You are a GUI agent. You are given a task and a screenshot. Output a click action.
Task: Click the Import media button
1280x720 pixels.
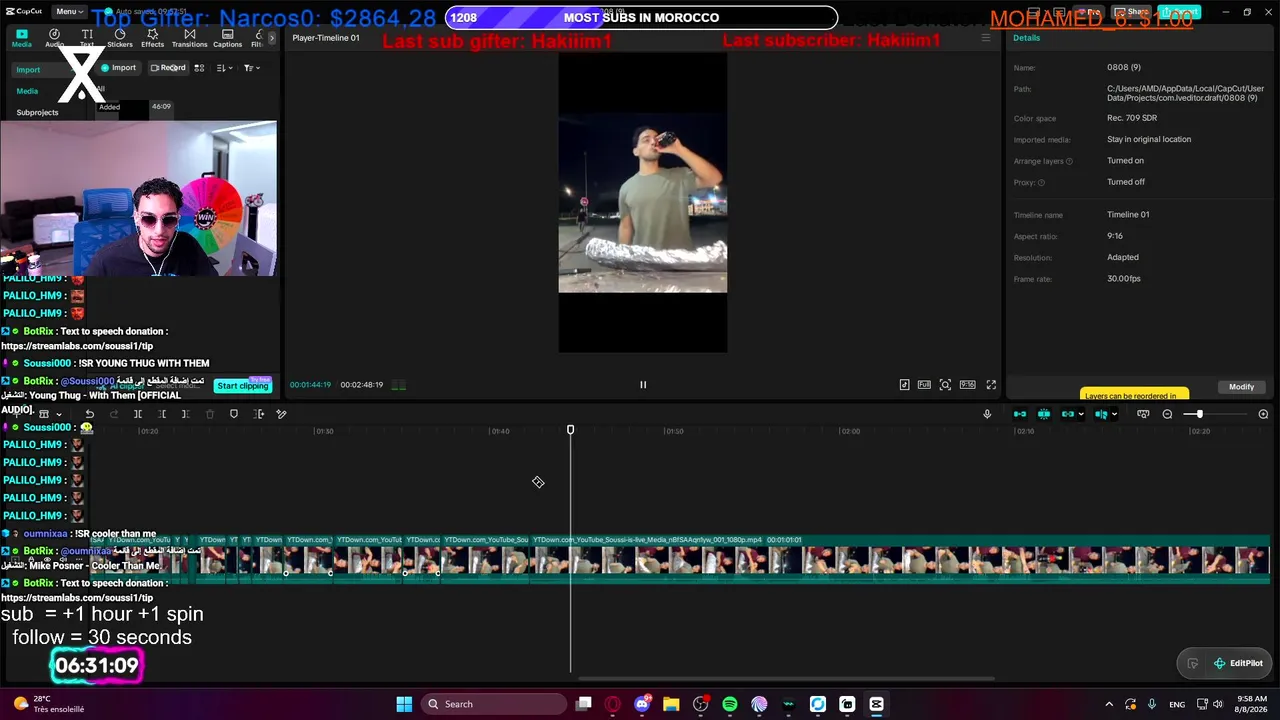pos(118,68)
